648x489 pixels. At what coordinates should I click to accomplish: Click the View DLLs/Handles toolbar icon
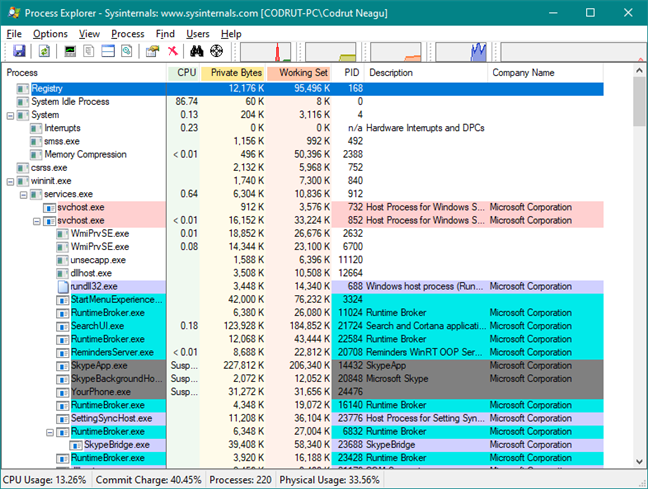[x=127, y=51]
